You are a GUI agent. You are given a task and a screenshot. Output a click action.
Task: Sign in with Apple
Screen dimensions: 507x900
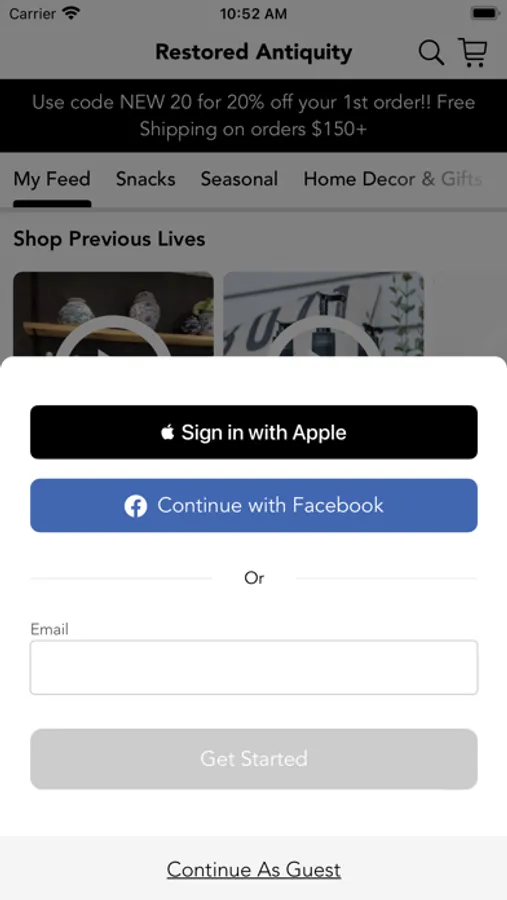(254, 432)
